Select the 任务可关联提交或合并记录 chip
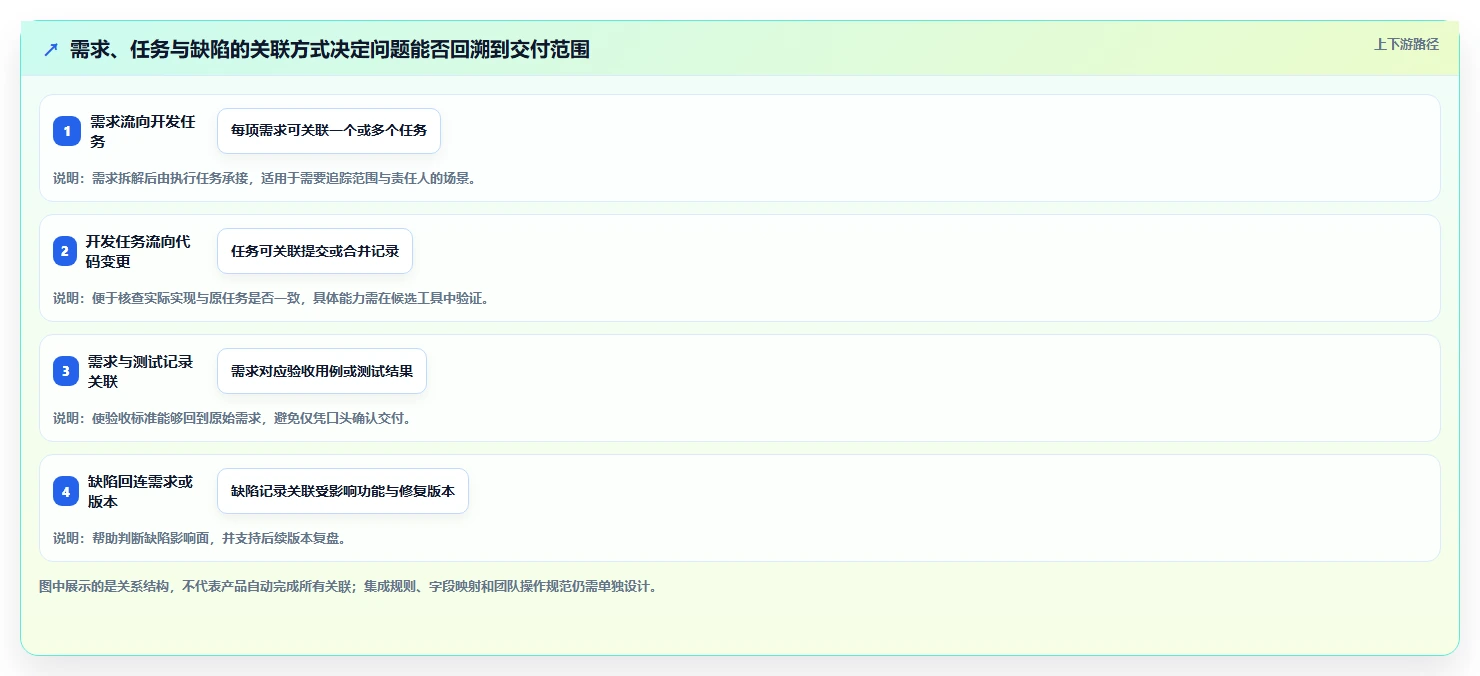 click(x=315, y=251)
